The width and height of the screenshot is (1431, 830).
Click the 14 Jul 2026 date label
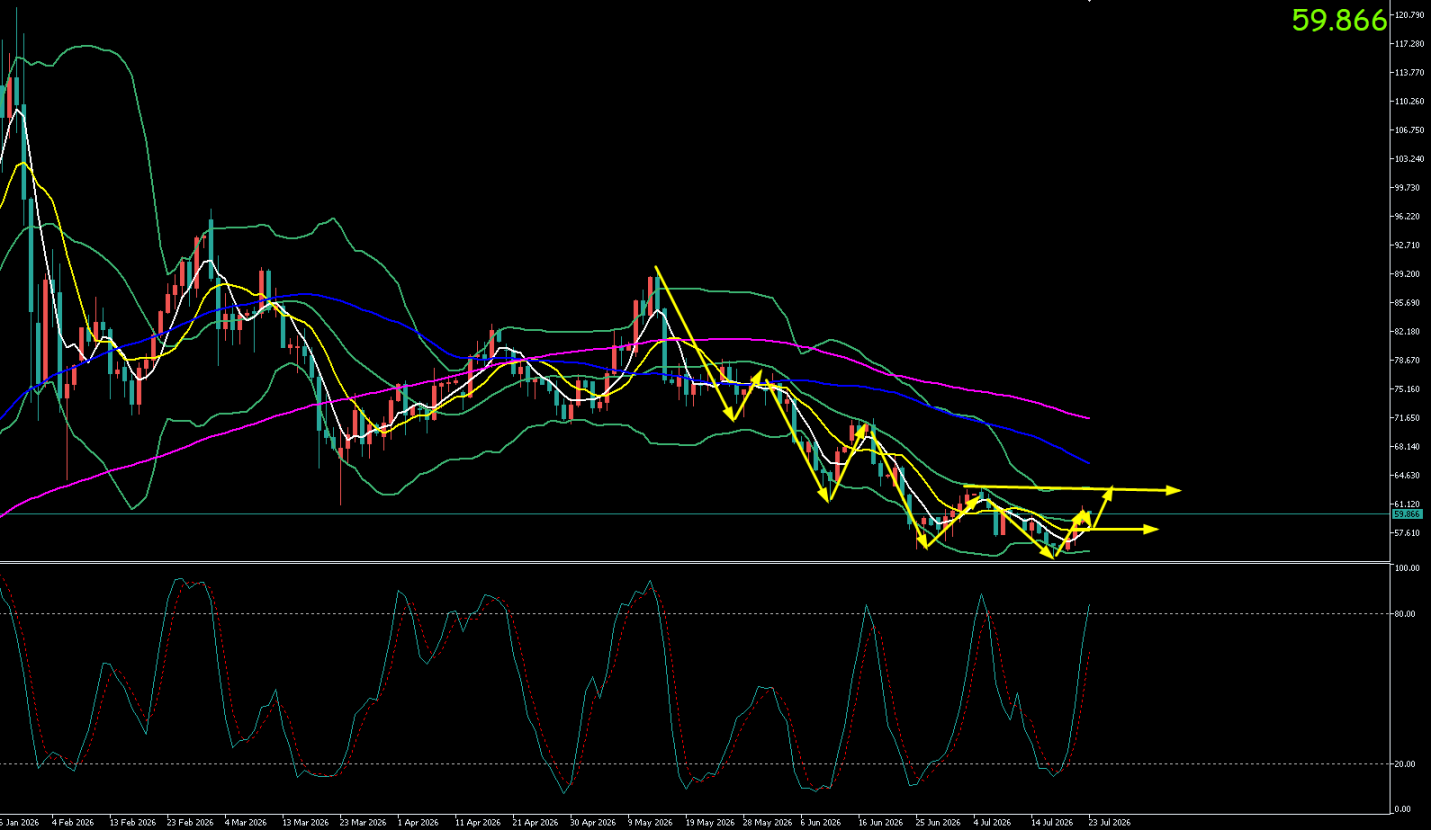coord(1052,823)
